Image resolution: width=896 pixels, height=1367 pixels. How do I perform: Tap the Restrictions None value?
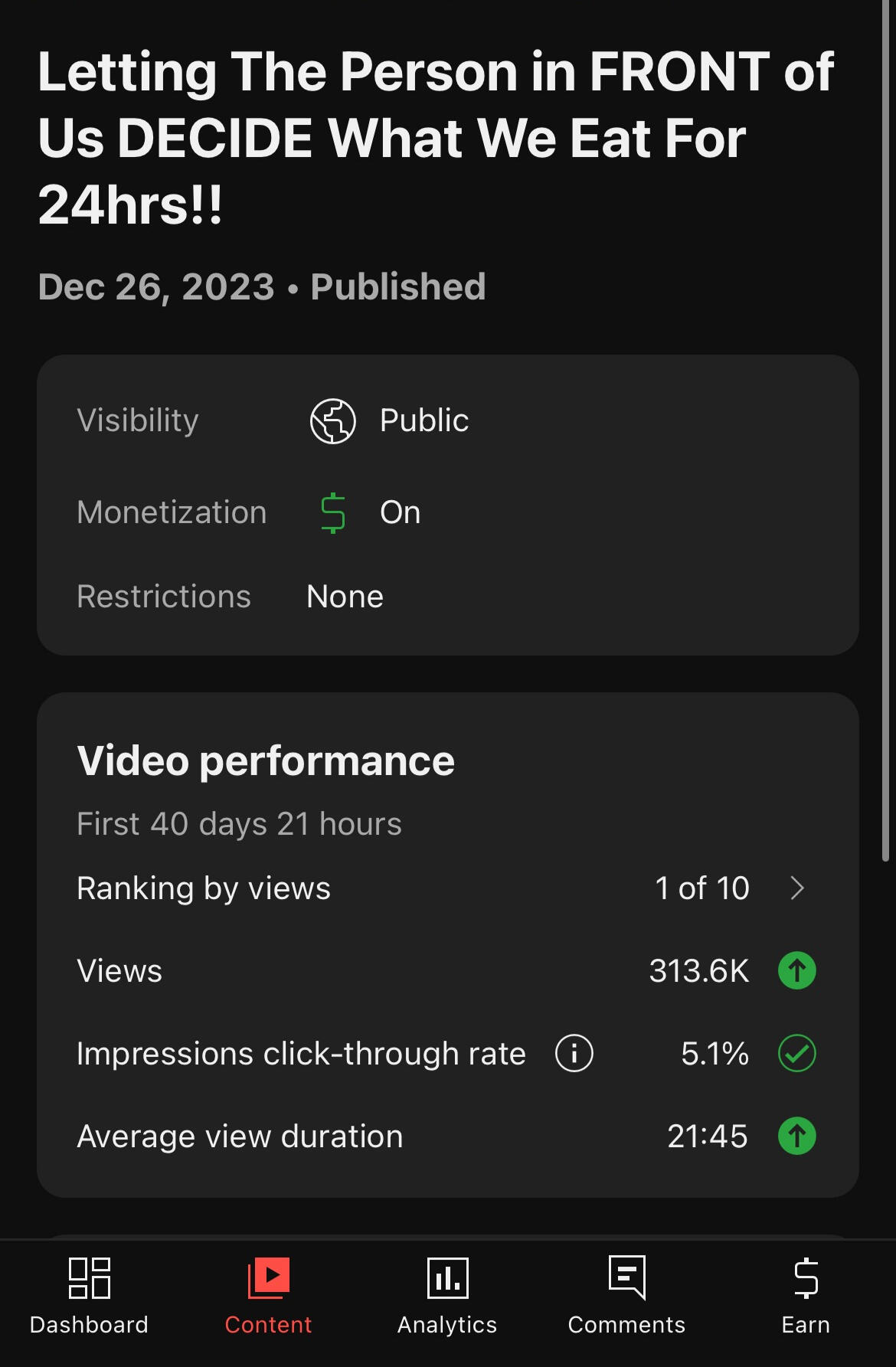[345, 597]
